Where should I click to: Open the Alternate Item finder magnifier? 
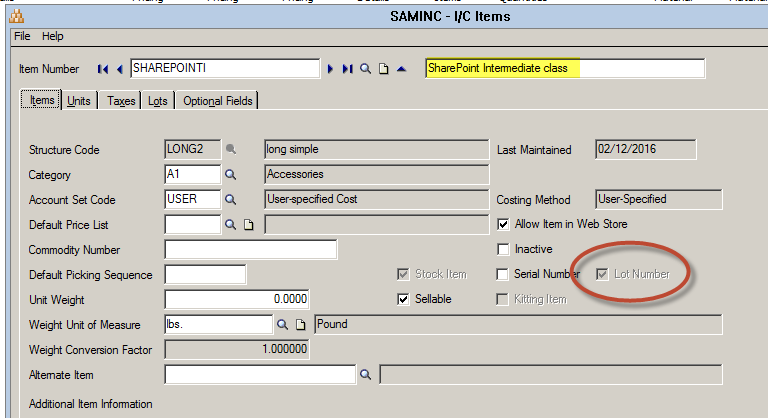click(365, 374)
